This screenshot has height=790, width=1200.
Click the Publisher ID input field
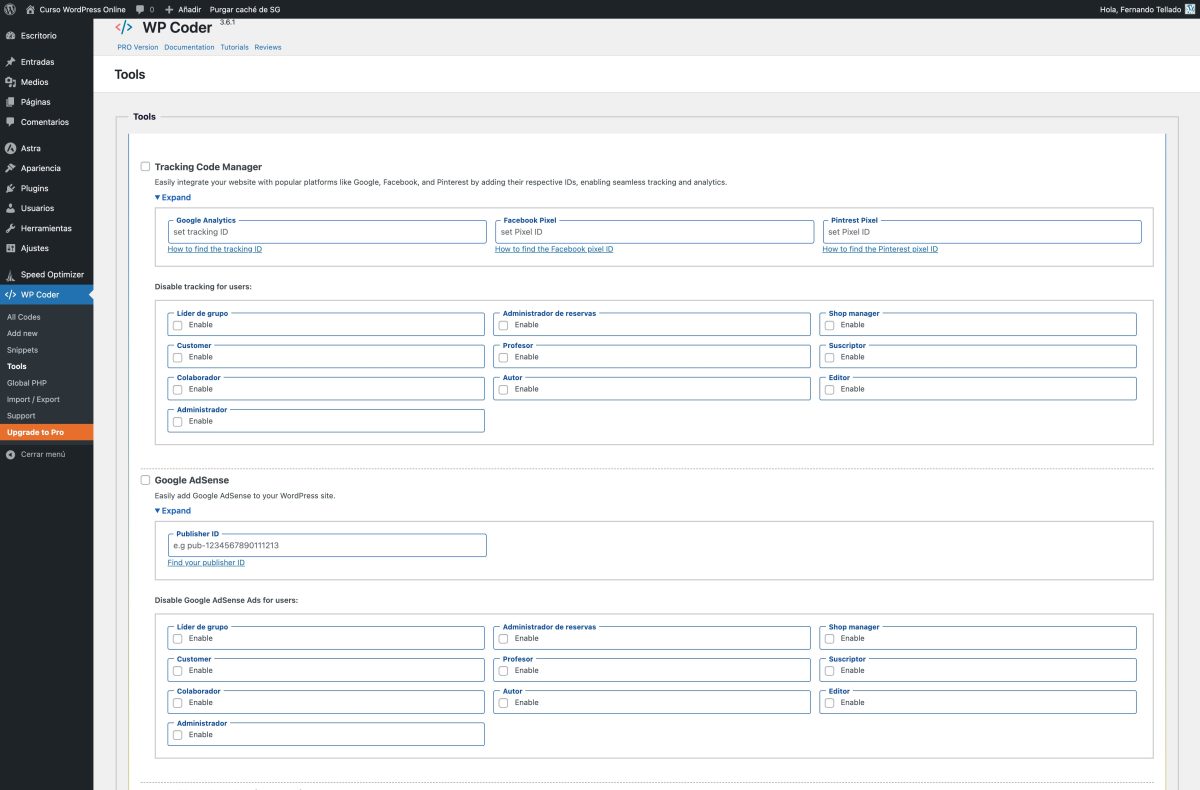coord(327,546)
